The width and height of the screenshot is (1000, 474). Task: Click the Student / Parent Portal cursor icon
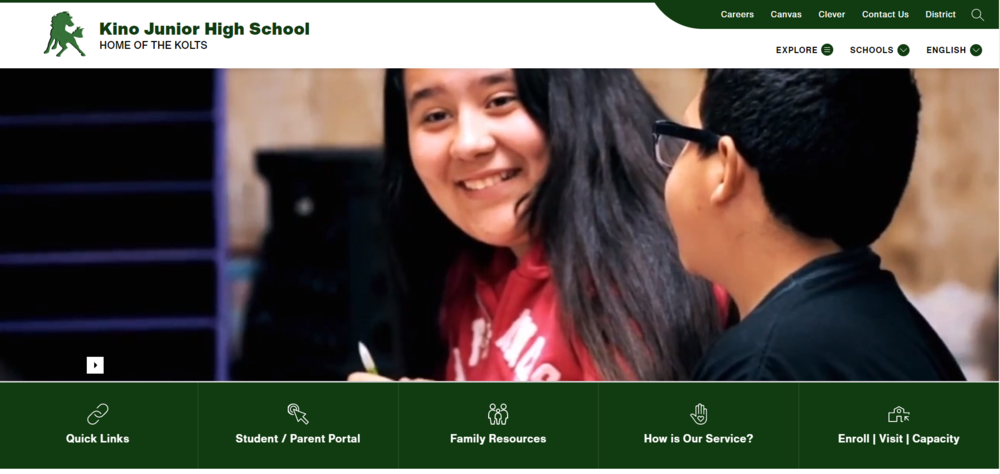[x=298, y=414]
